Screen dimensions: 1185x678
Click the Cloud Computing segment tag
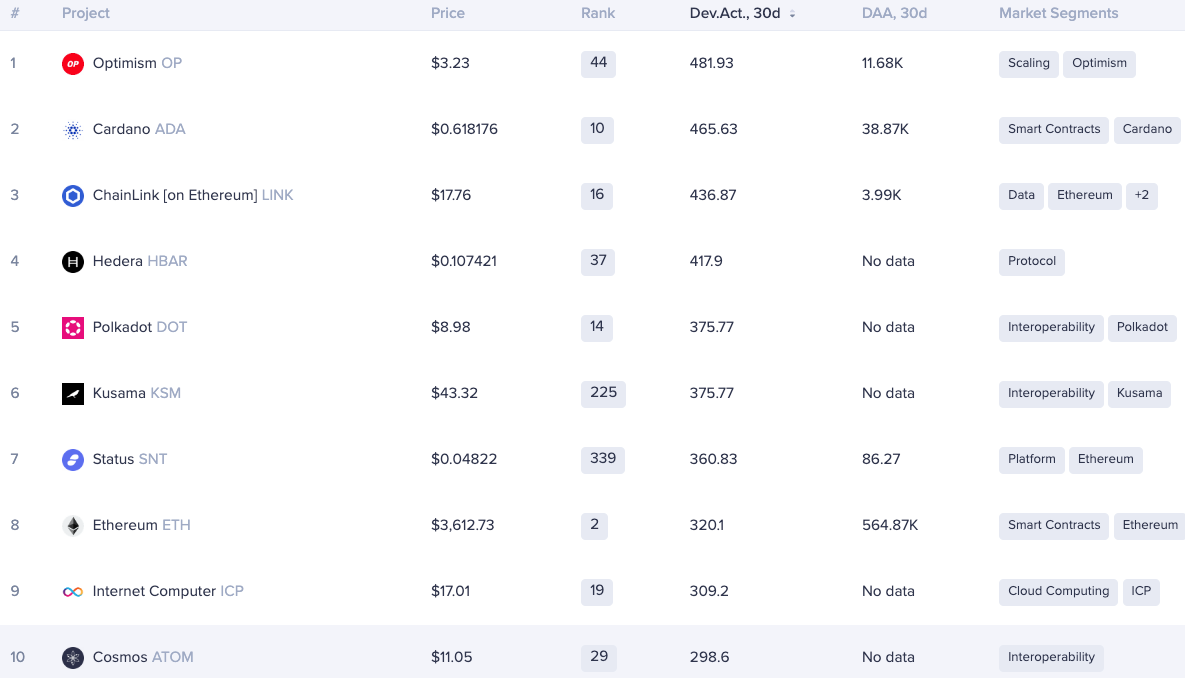pos(1058,591)
